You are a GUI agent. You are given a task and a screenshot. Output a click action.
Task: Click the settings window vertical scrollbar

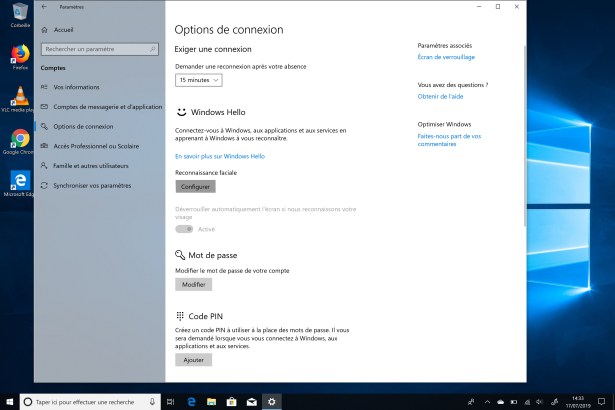click(x=524, y=135)
